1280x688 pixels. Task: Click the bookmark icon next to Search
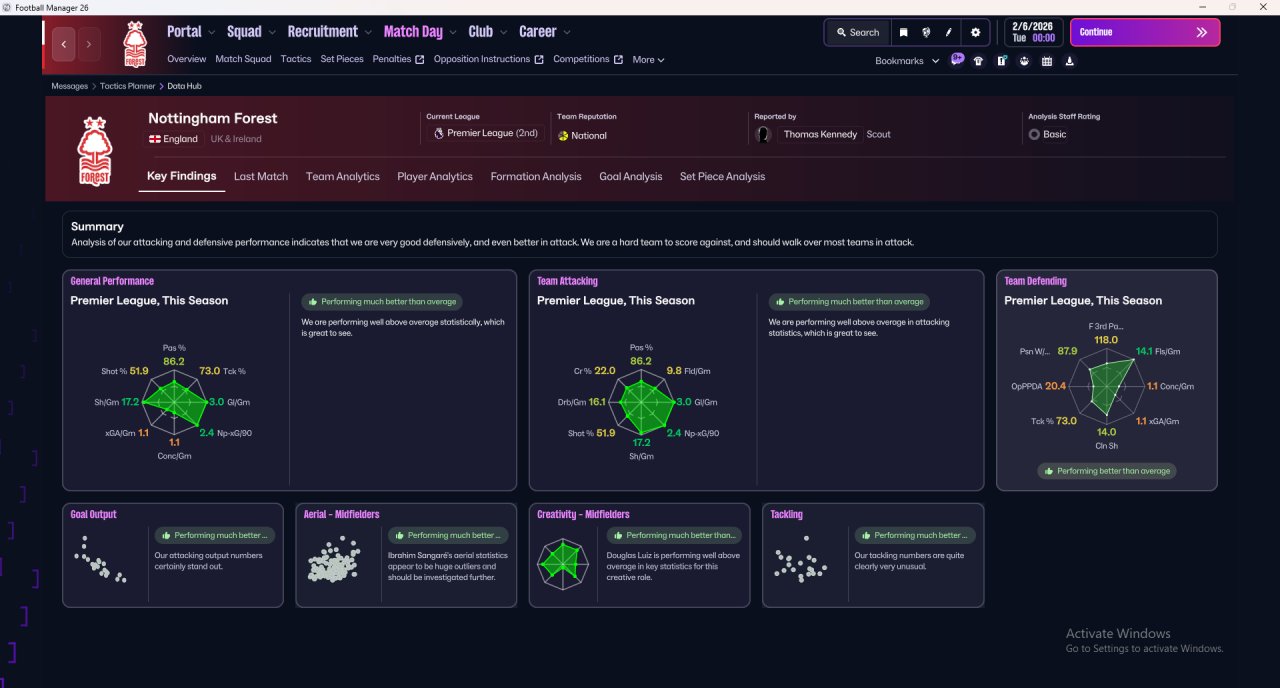903,32
